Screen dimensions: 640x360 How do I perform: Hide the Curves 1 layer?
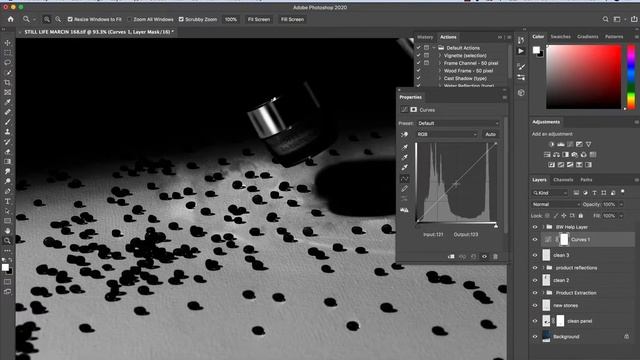(535, 240)
